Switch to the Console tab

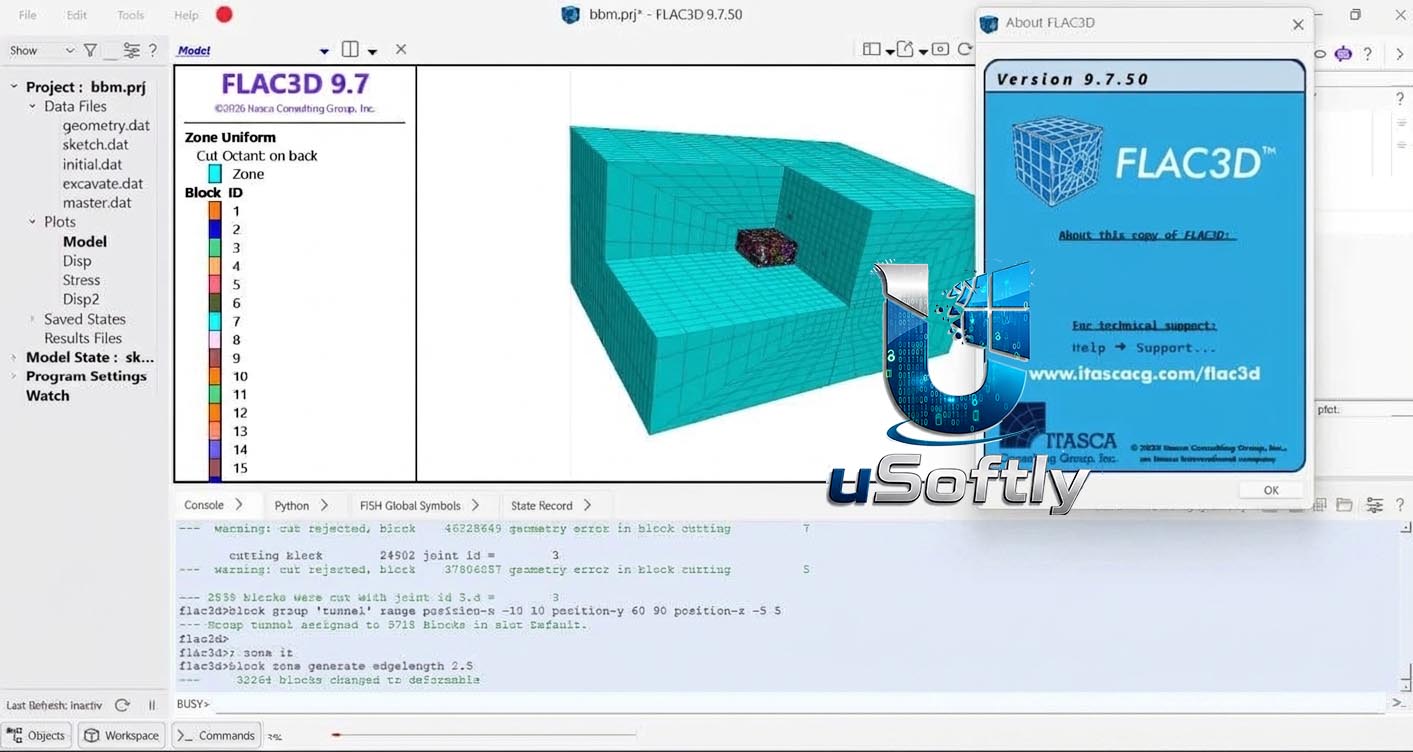coord(214,505)
